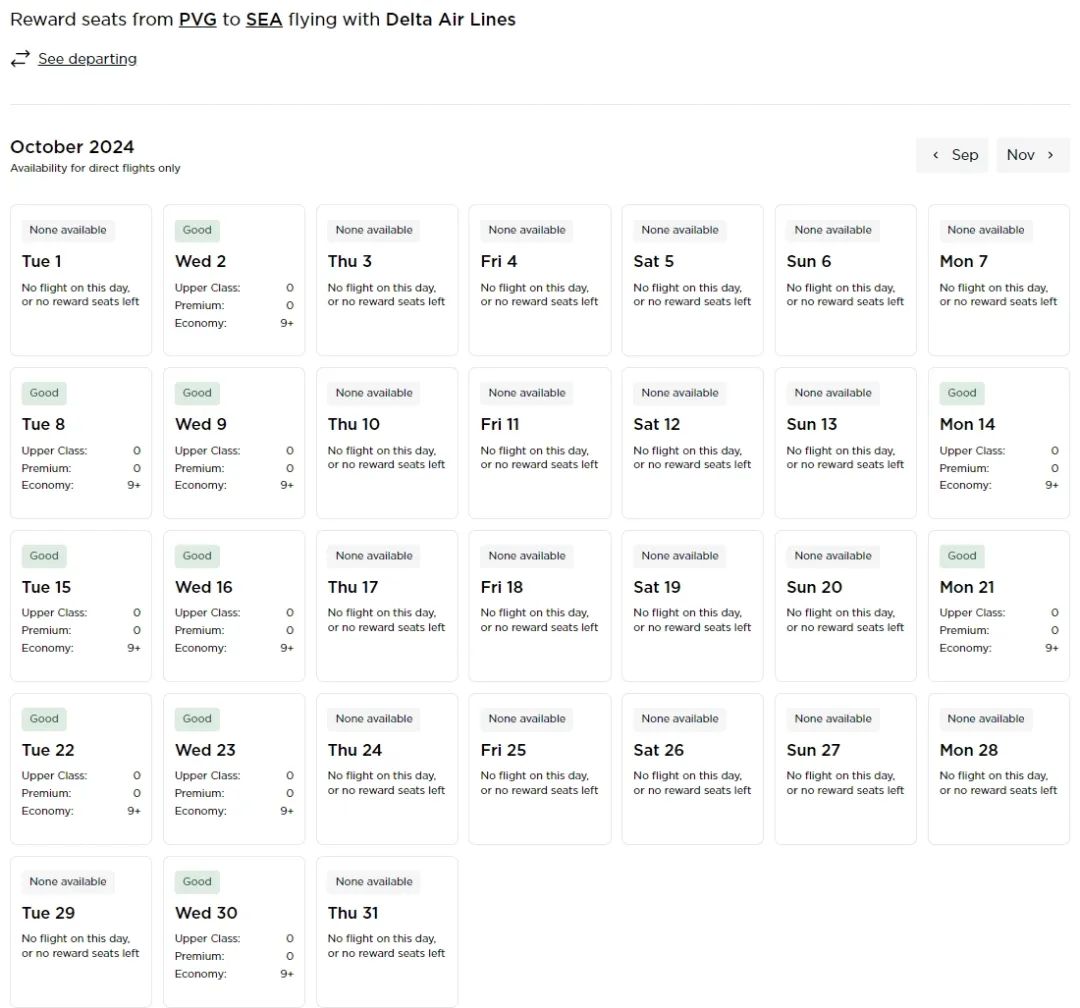Choose the Mon 21 availability card
The height and width of the screenshot is (1008, 1080).
(998, 606)
